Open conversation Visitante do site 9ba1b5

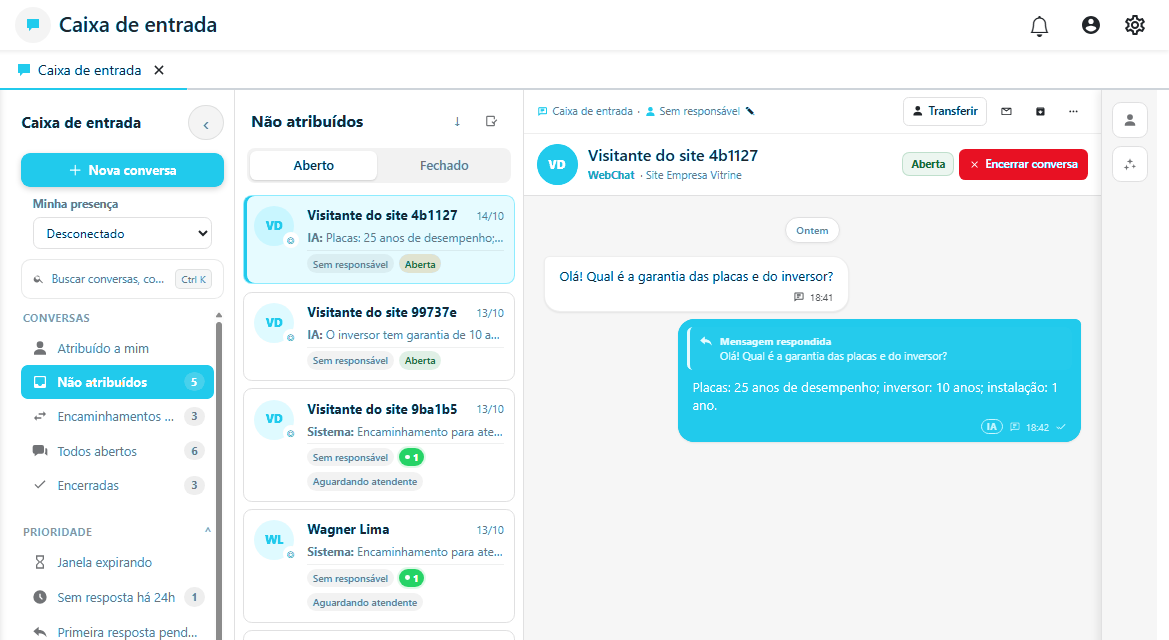(379, 445)
